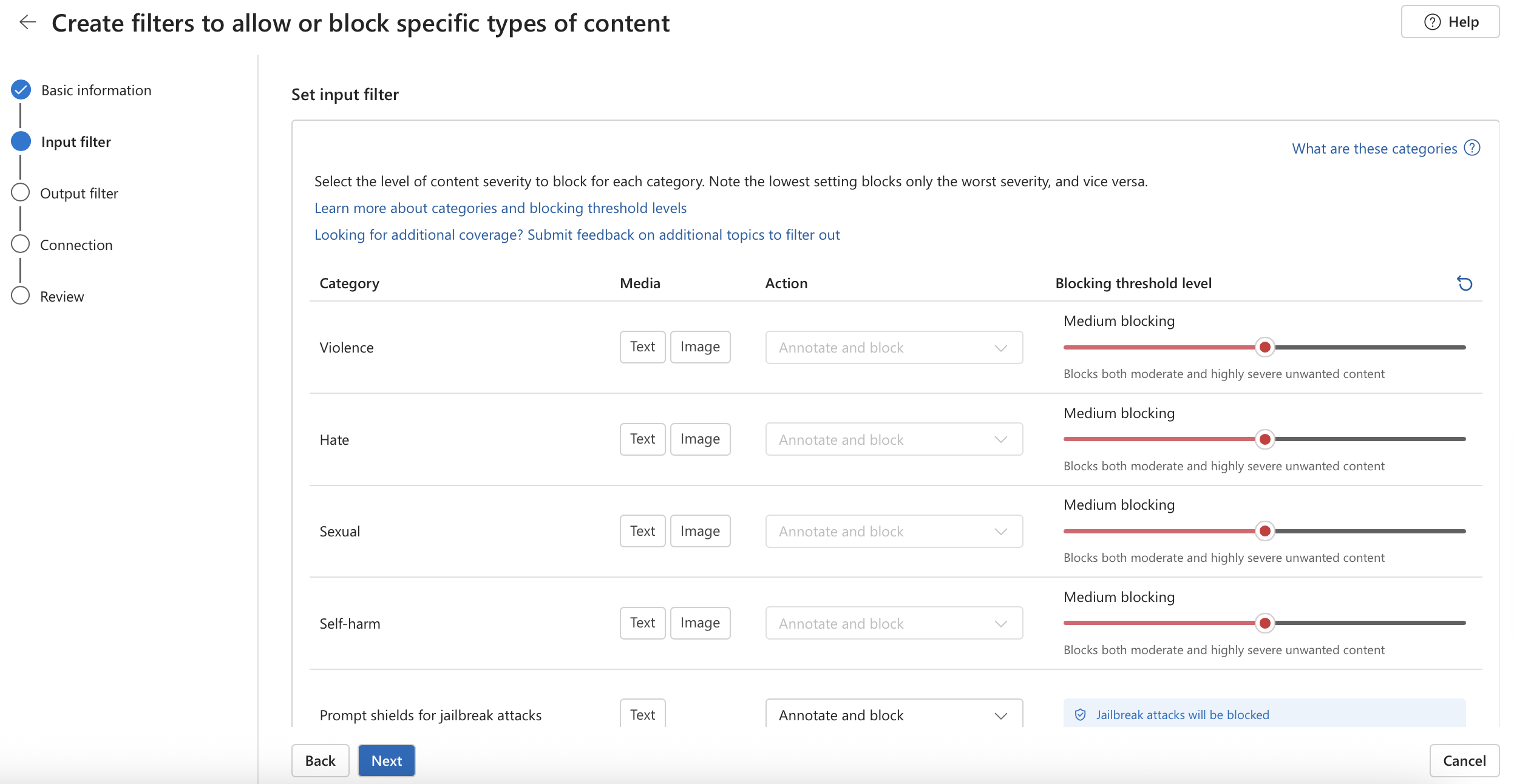
Task: Click the Help question mark icon
Action: point(1432,22)
